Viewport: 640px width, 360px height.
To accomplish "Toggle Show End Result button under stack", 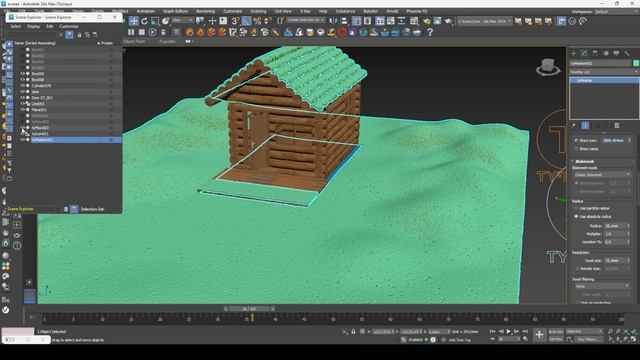I will pyautogui.click(x=585, y=126).
